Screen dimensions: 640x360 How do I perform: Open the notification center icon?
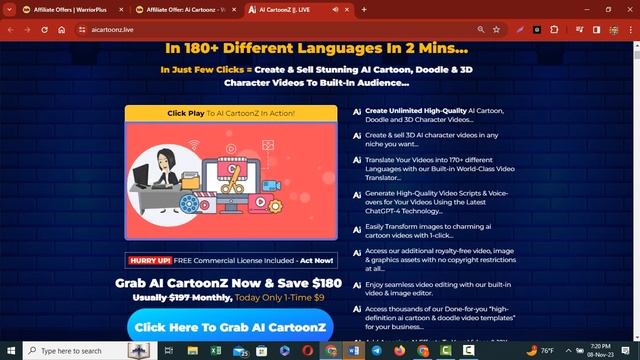click(625, 351)
